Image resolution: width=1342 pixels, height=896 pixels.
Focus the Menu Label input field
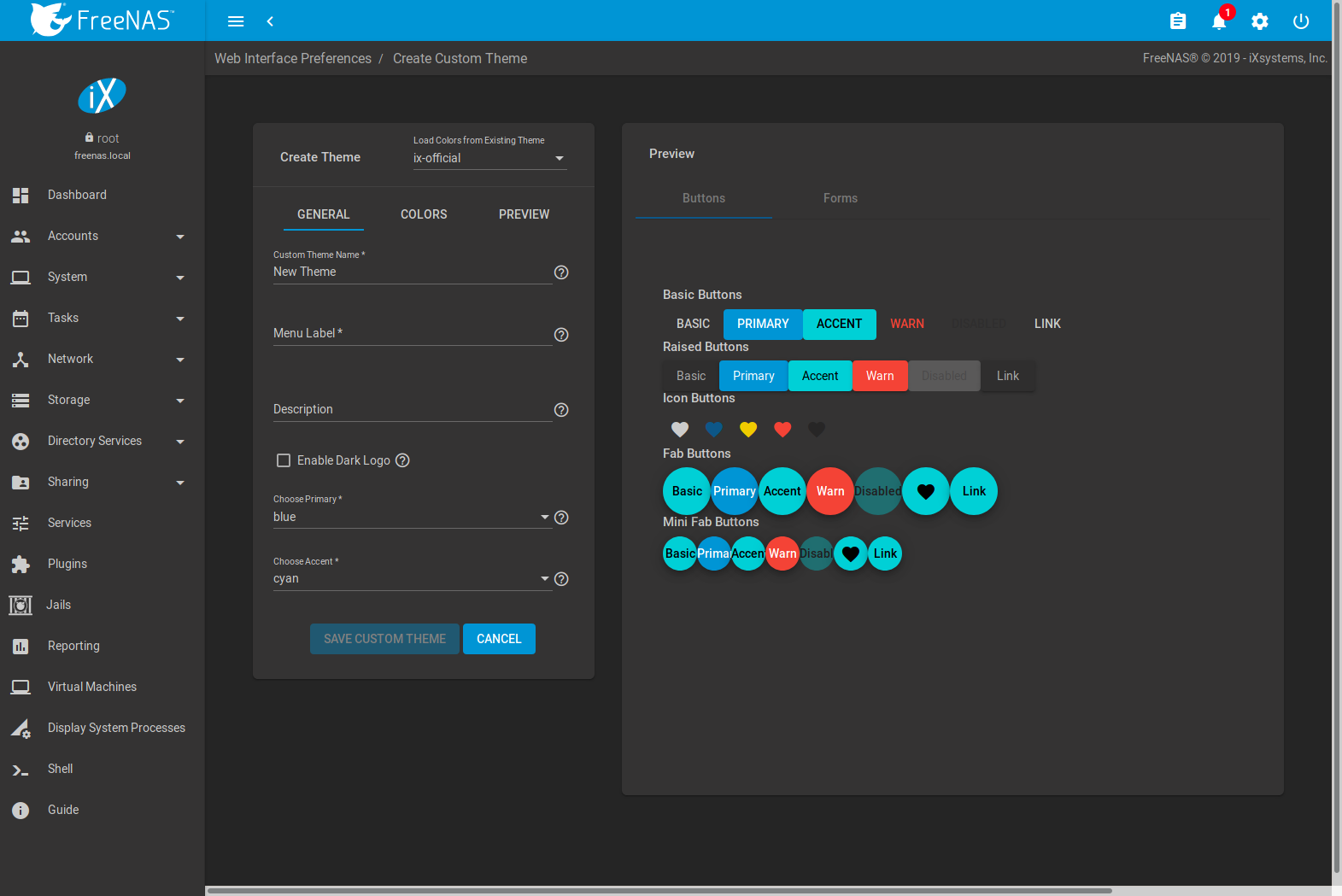click(x=412, y=333)
